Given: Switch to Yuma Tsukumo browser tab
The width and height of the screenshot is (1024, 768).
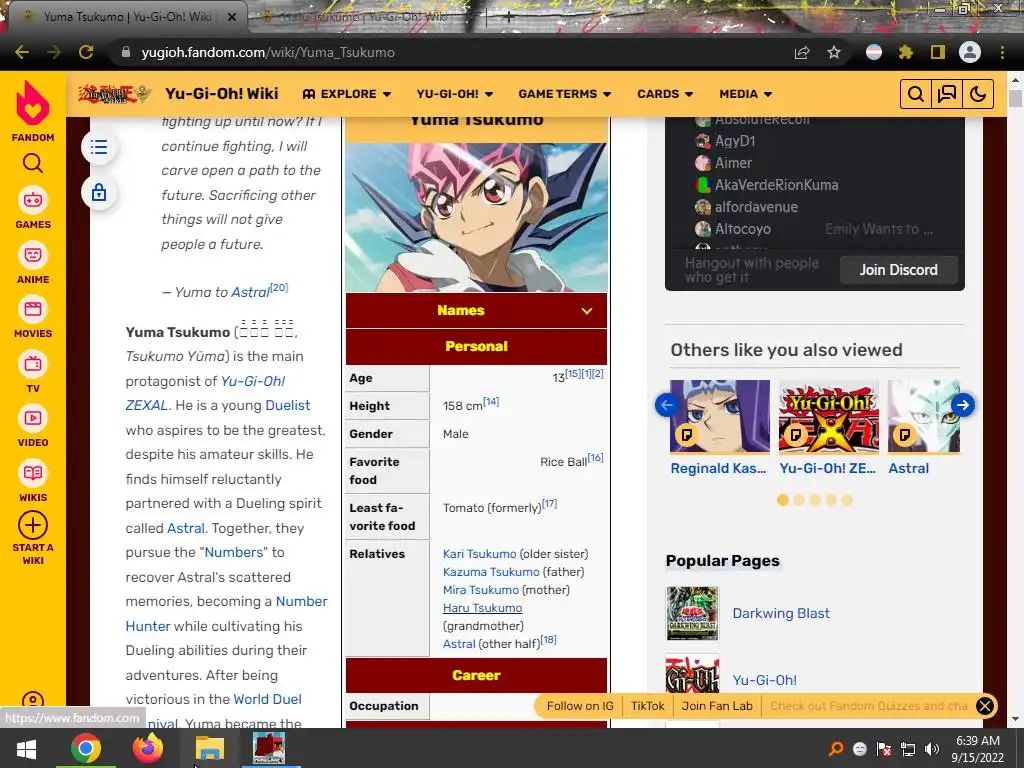Looking at the screenshot, I should pos(127,17).
